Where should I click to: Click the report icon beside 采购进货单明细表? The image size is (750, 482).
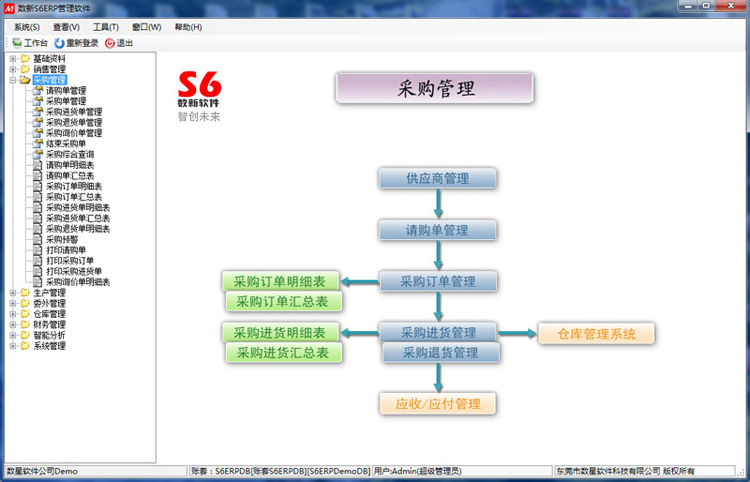[38, 207]
